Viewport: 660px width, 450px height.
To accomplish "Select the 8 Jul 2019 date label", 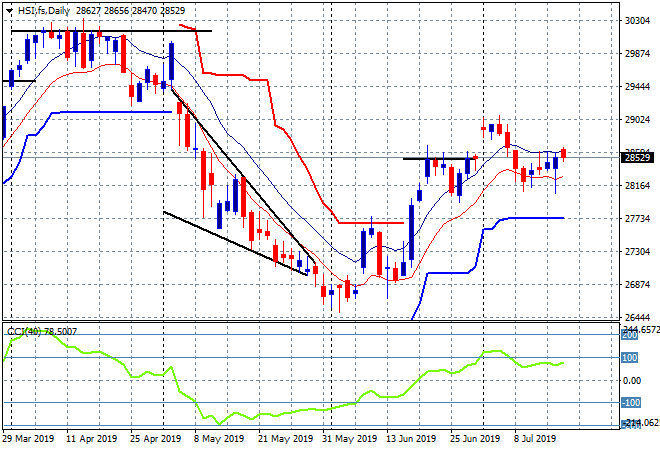I will point(535,438).
